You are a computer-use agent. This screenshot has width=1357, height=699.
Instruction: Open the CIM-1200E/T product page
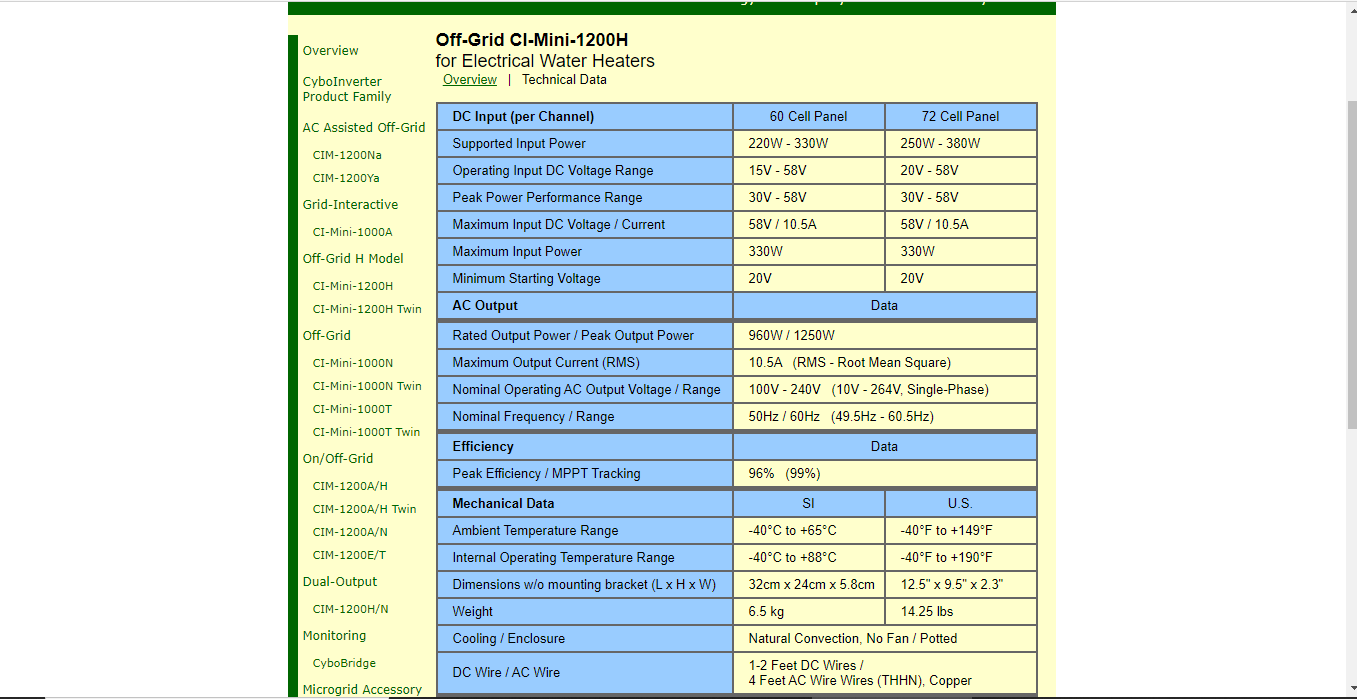[349, 555]
